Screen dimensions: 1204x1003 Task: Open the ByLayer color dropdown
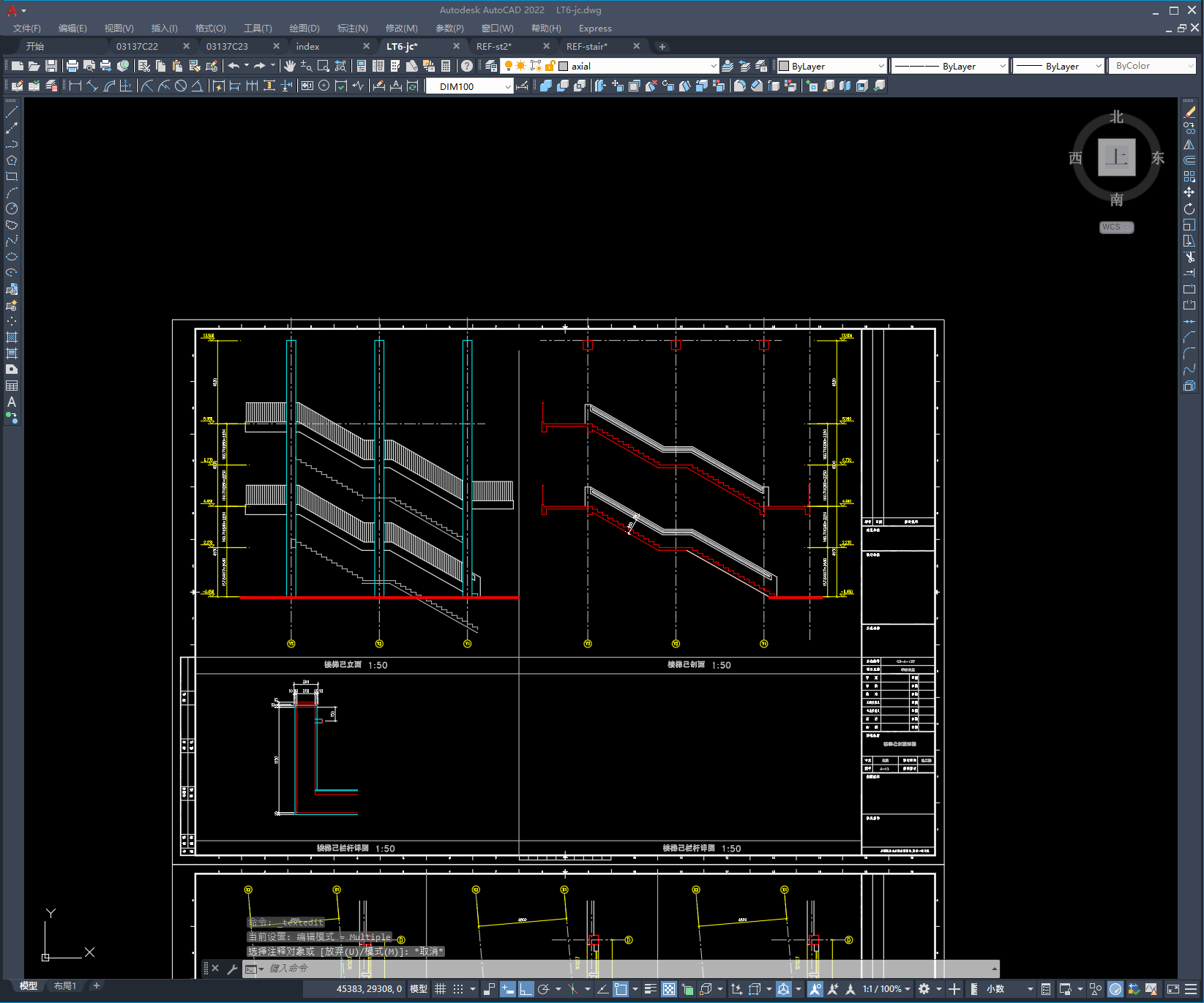coord(881,66)
